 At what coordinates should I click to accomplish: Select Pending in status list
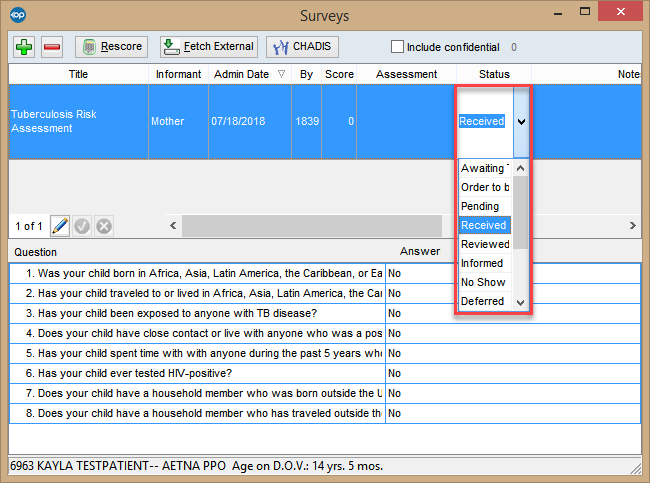(485, 206)
